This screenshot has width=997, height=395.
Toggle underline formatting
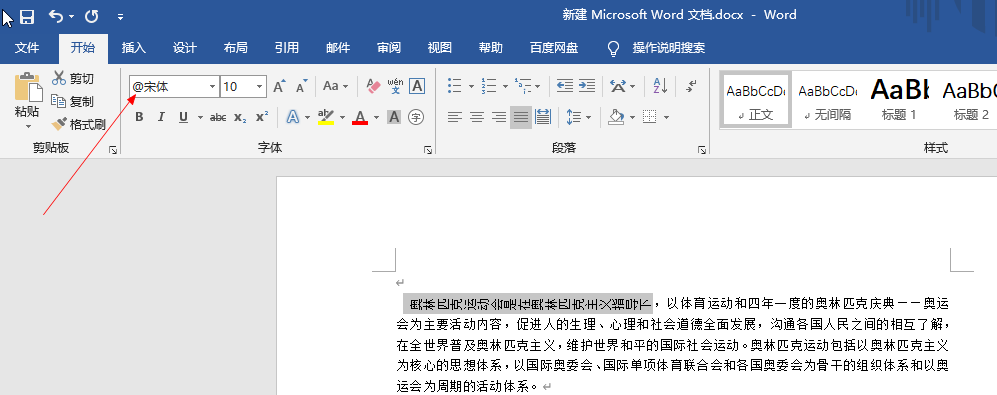tap(184, 117)
